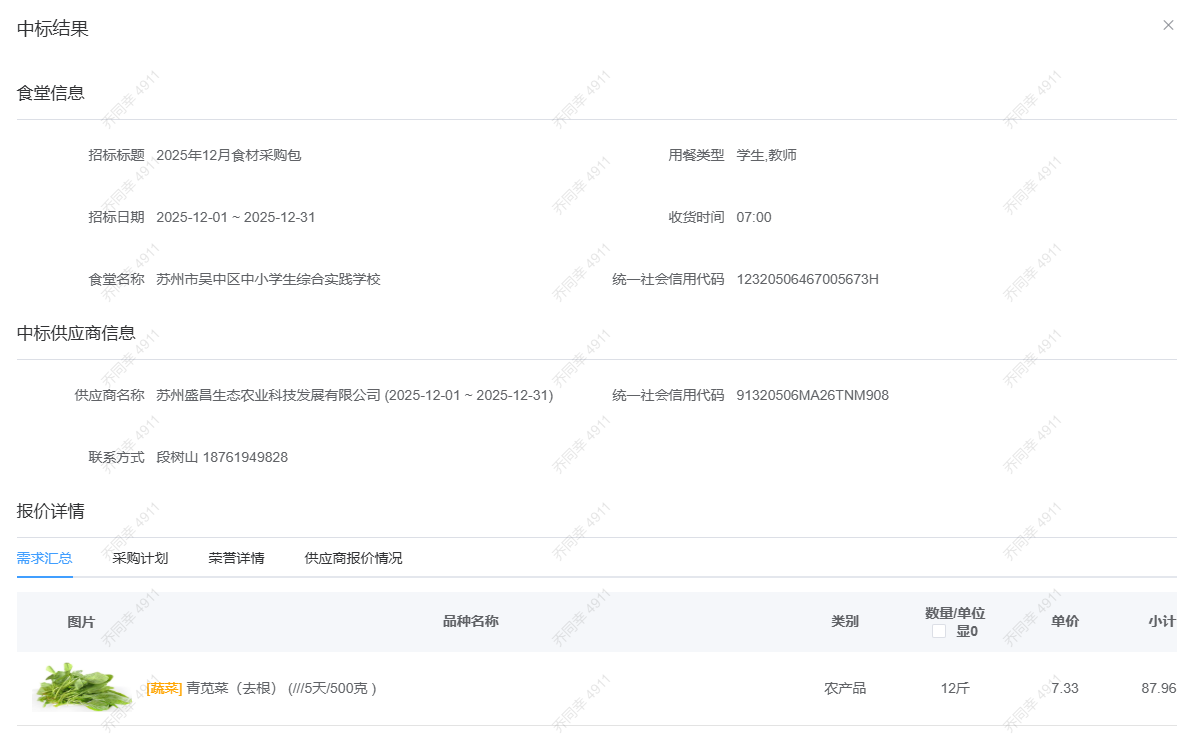Click the 品种名称 column header
The width and height of the screenshot is (1185, 736).
pyautogui.click(x=470, y=621)
